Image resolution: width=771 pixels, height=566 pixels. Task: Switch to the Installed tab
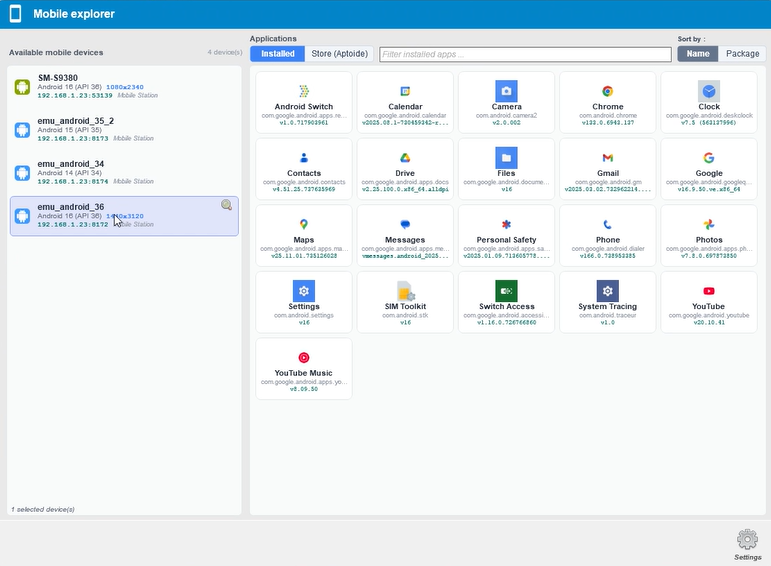point(278,54)
